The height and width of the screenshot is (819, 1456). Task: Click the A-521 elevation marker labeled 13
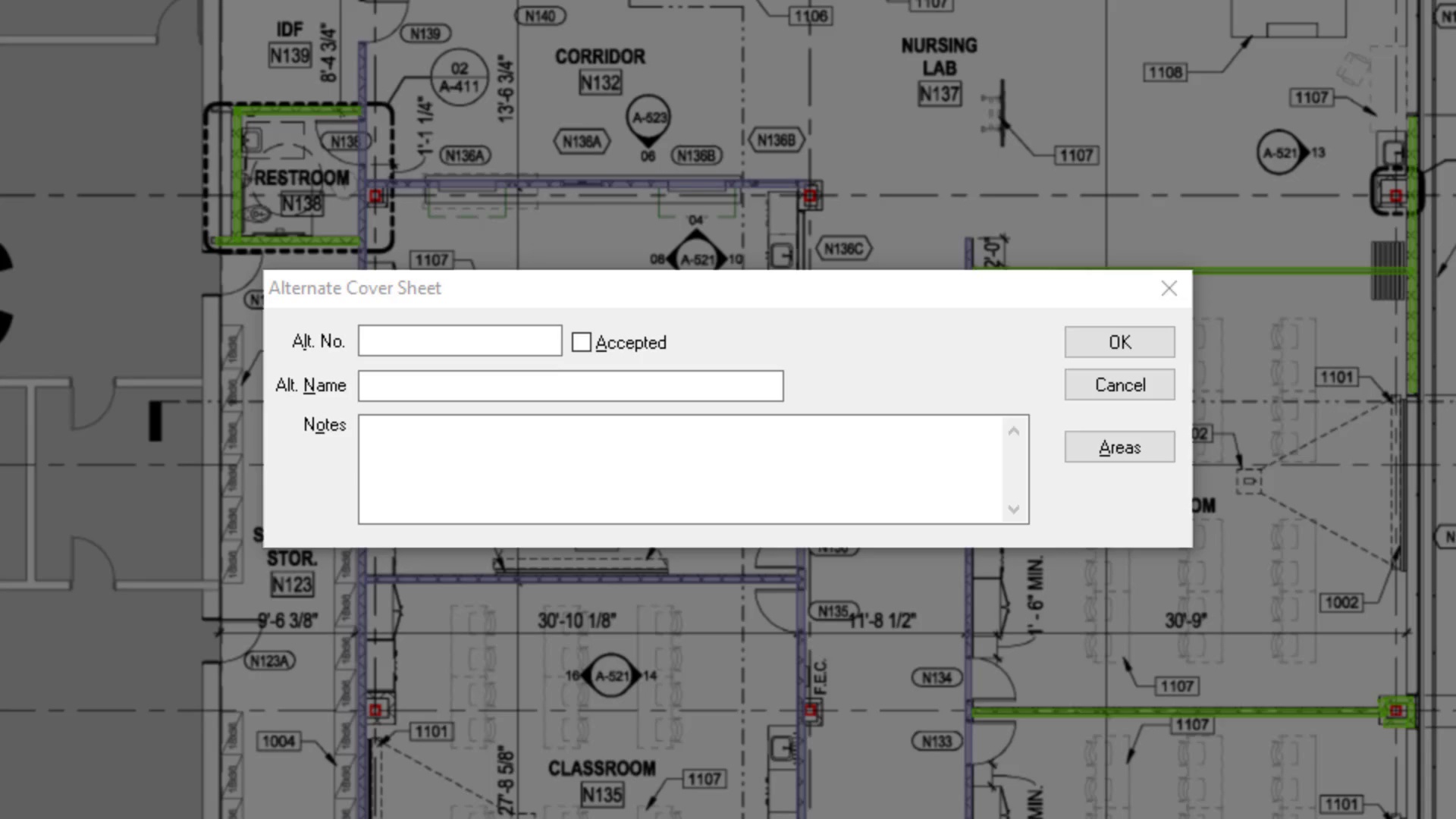[x=1280, y=152]
